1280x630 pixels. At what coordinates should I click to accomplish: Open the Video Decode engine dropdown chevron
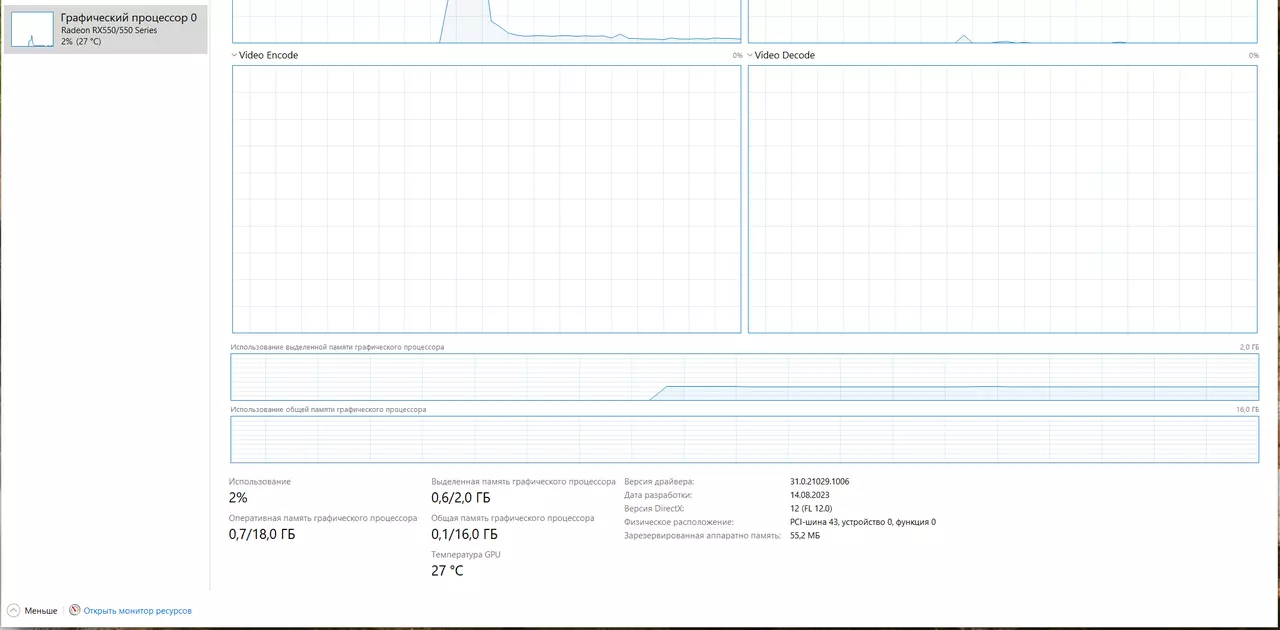pyautogui.click(x=750, y=55)
